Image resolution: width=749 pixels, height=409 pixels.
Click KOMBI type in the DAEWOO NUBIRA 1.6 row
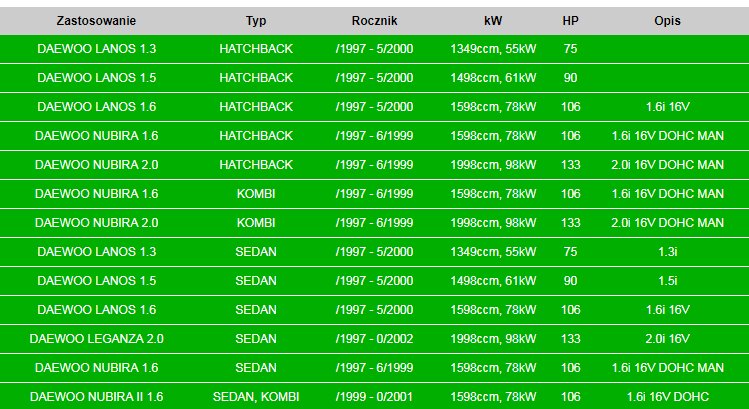tap(256, 194)
